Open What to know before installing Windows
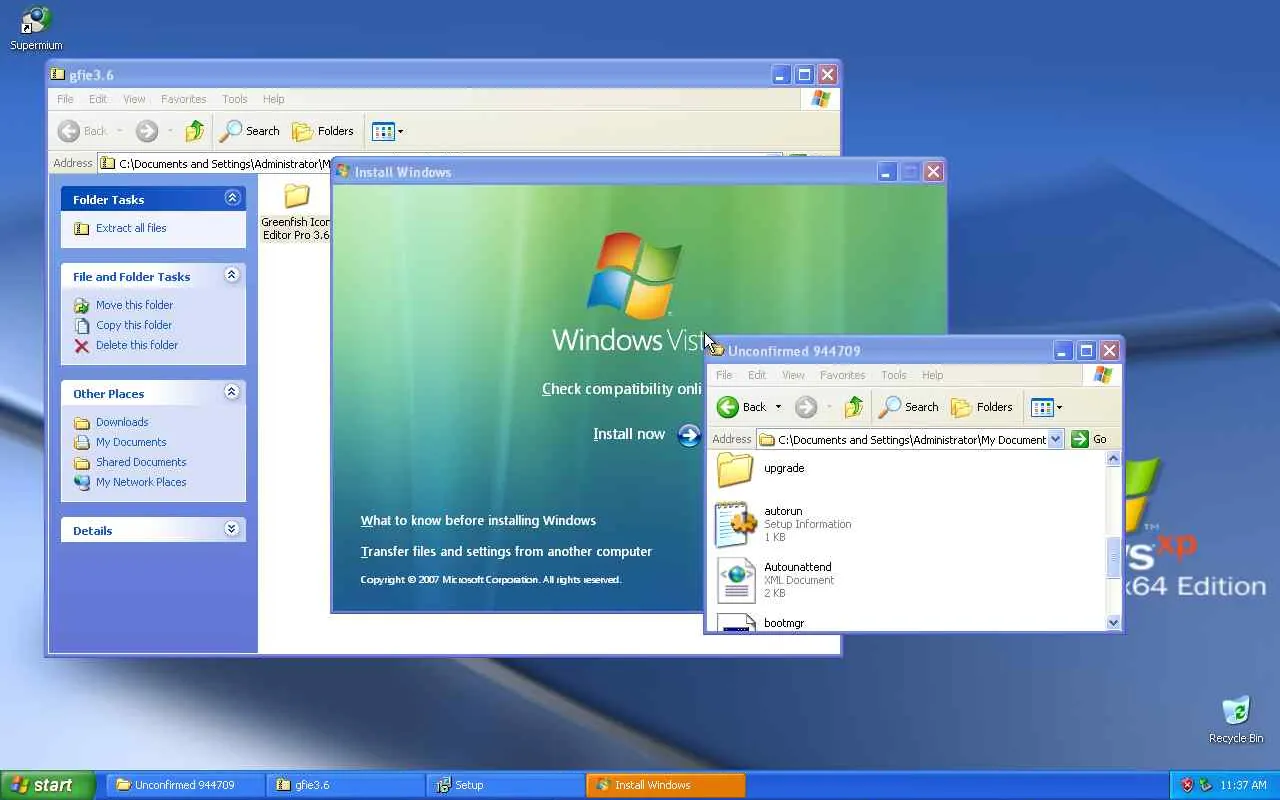1280x800 pixels. point(478,520)
